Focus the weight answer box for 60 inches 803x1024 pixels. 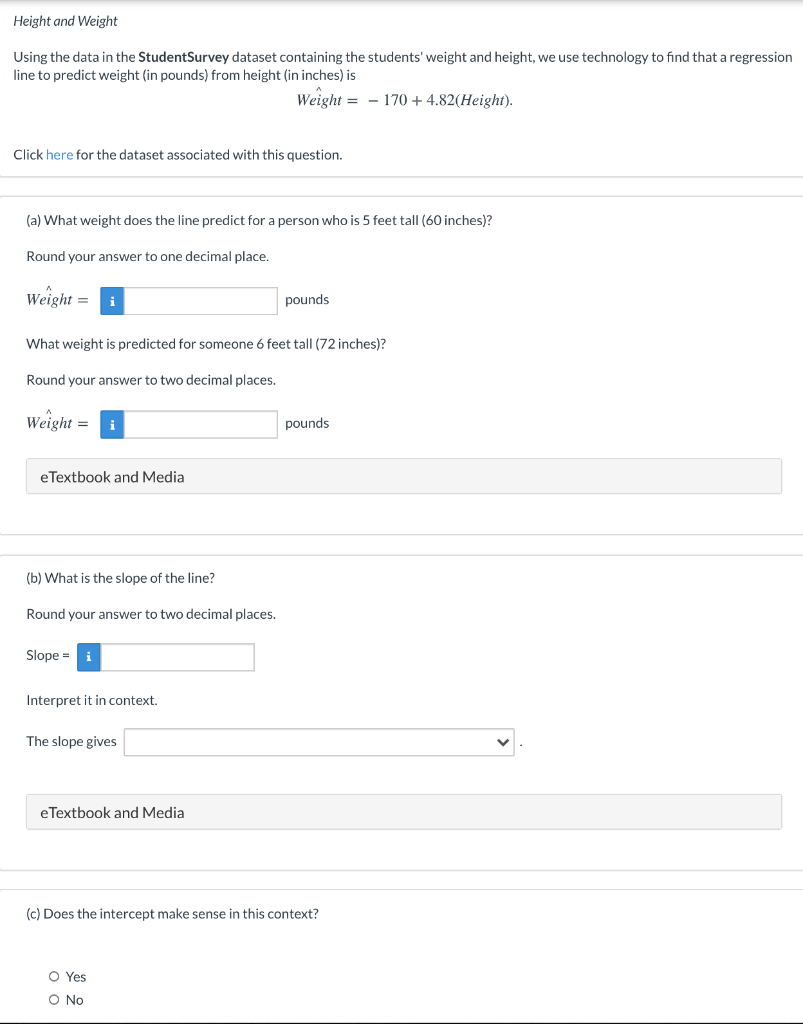point(200,300)
